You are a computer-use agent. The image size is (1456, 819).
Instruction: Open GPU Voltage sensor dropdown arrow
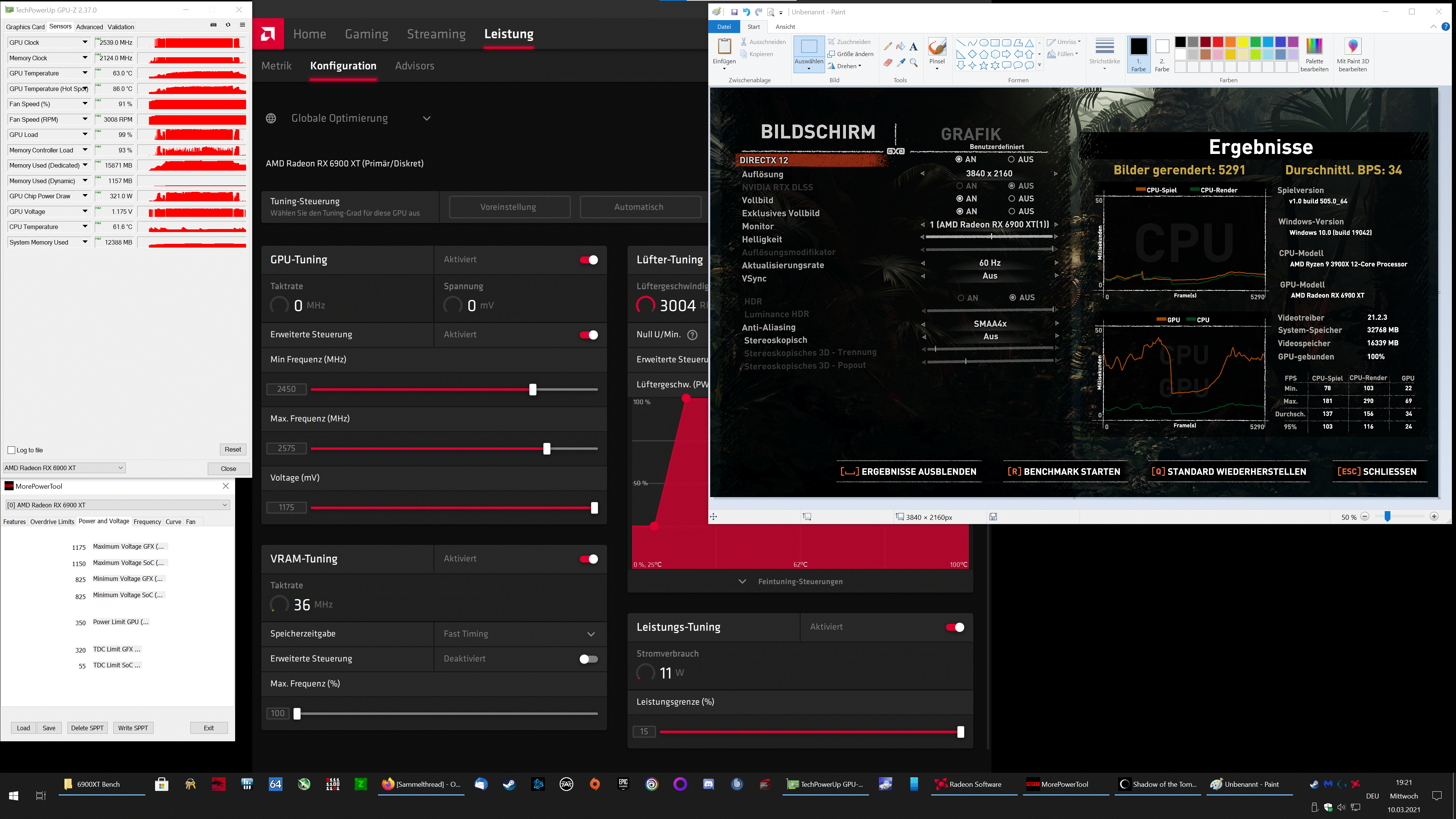tap(85, 212)
